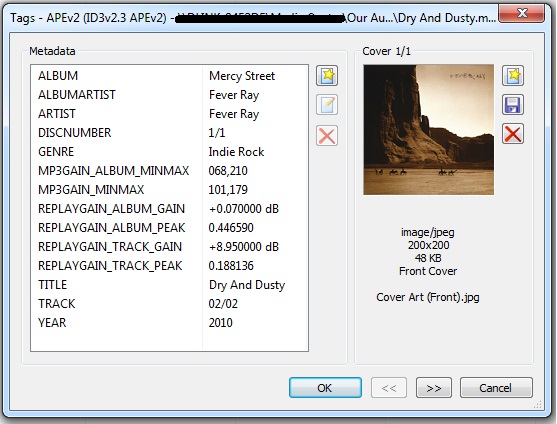Click the 1/1 disc number value
557x424 pixels.
(217, 133)
